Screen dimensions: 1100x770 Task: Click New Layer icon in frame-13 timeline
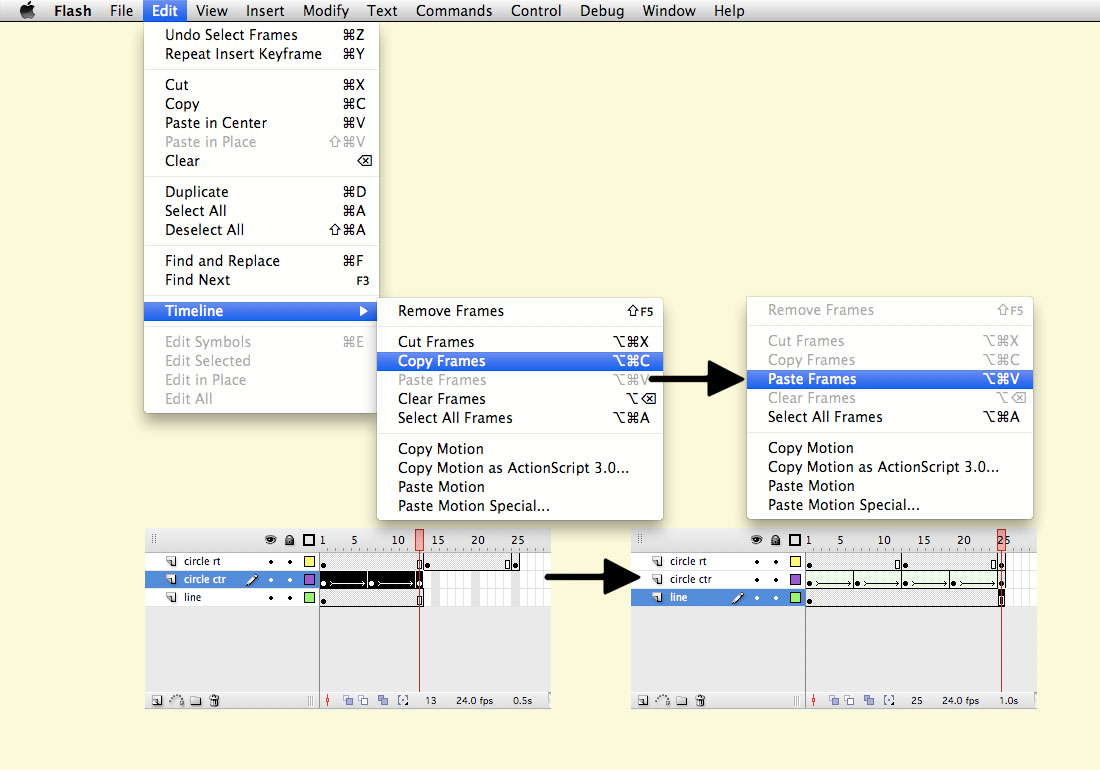(157, 701)
